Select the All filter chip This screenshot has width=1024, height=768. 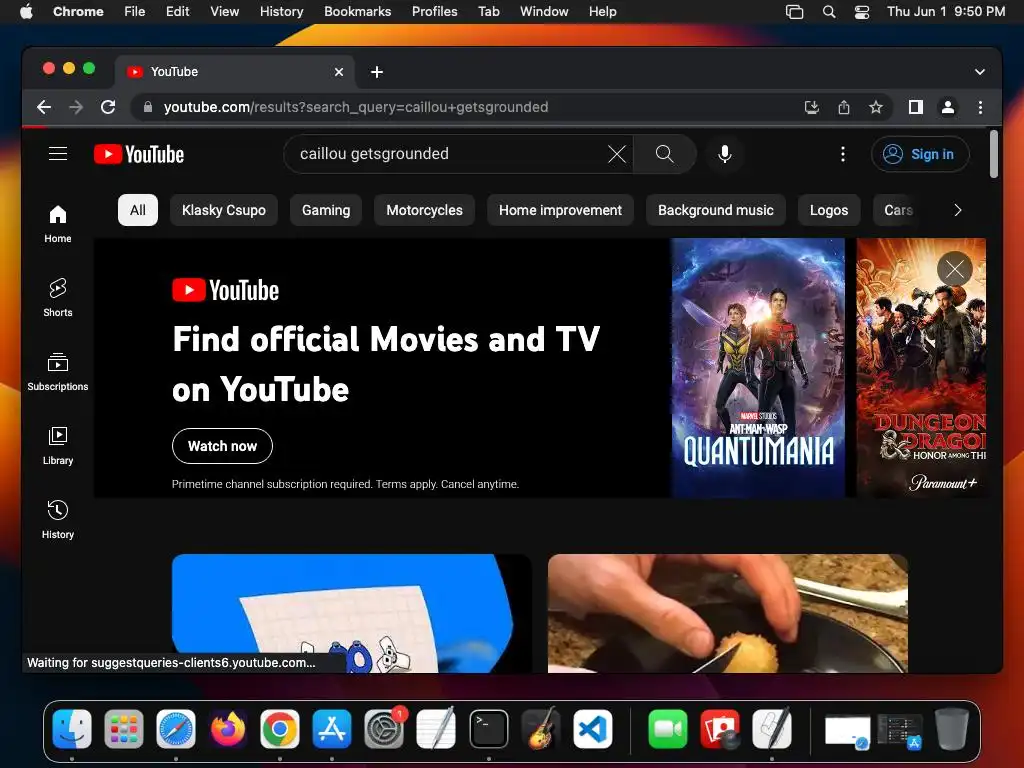(x=138, y=210)
